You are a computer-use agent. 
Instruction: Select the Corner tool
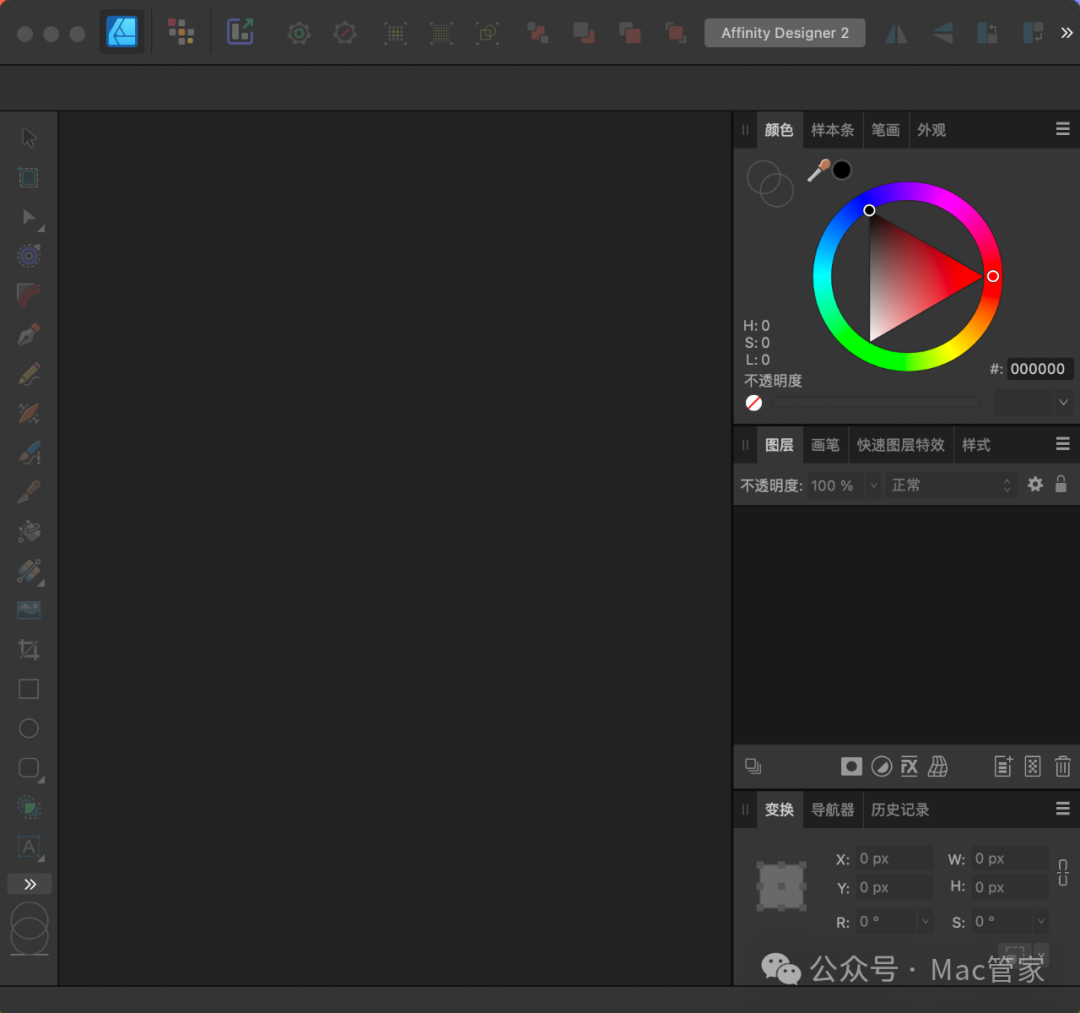tap(29, 295)
